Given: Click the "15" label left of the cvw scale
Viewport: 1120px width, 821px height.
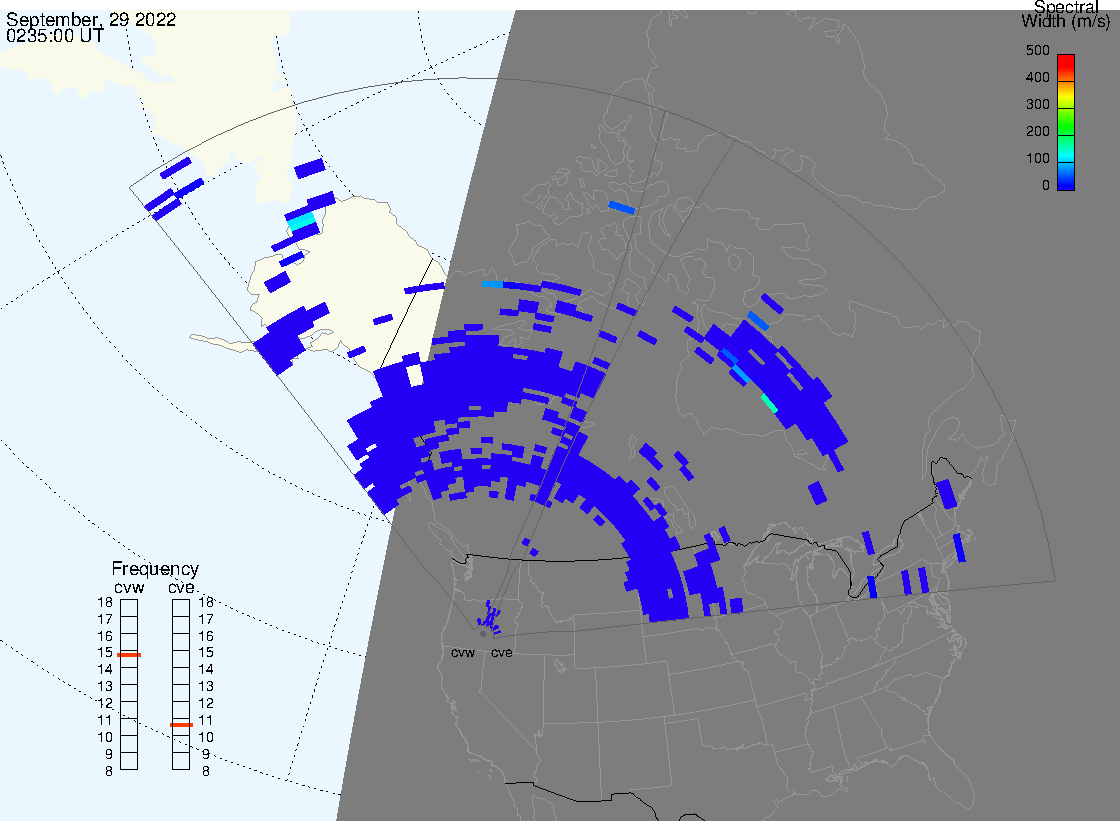Looking at the screenshot, I should (105, 652).
